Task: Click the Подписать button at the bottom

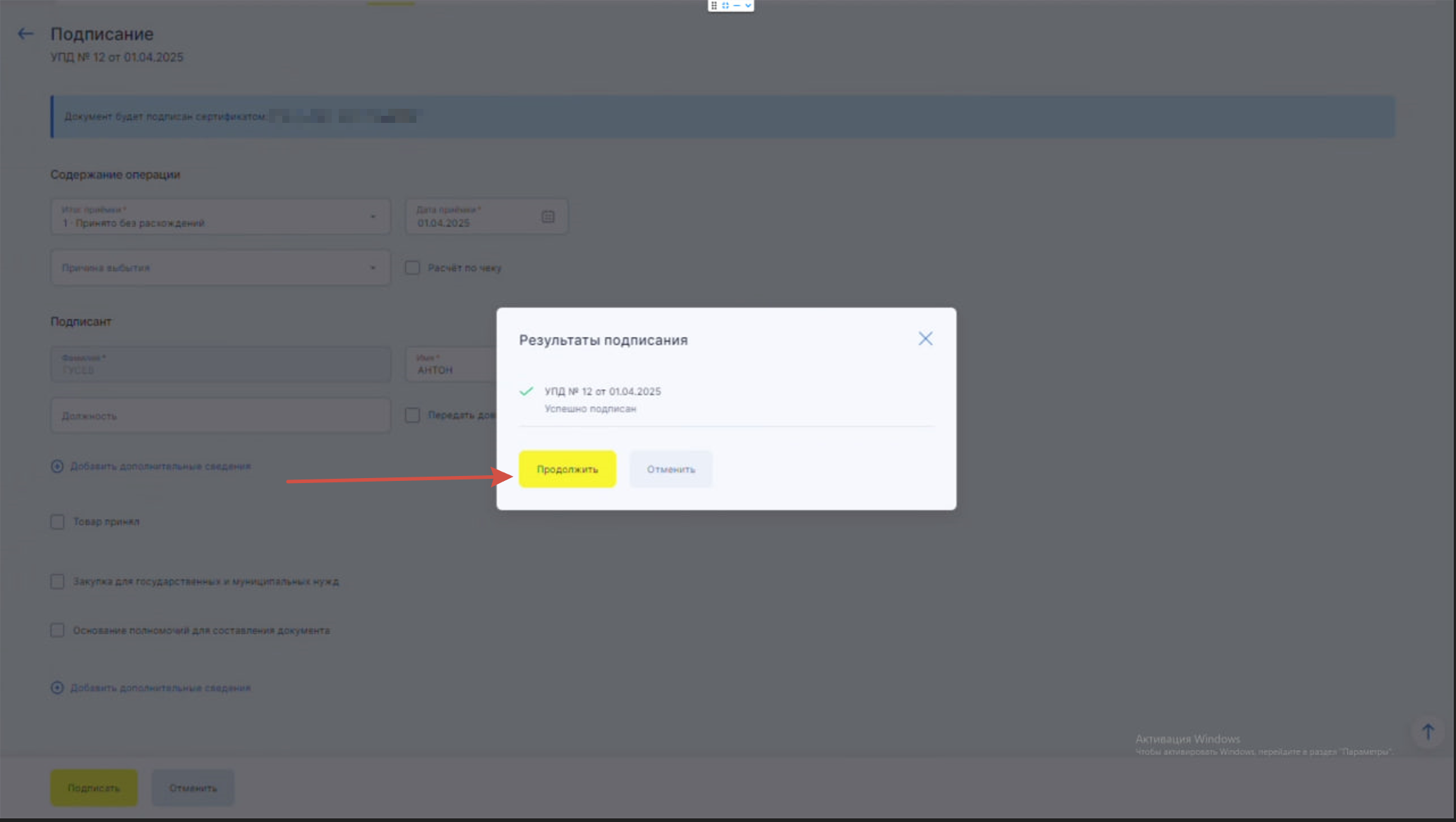Action: 94,788
